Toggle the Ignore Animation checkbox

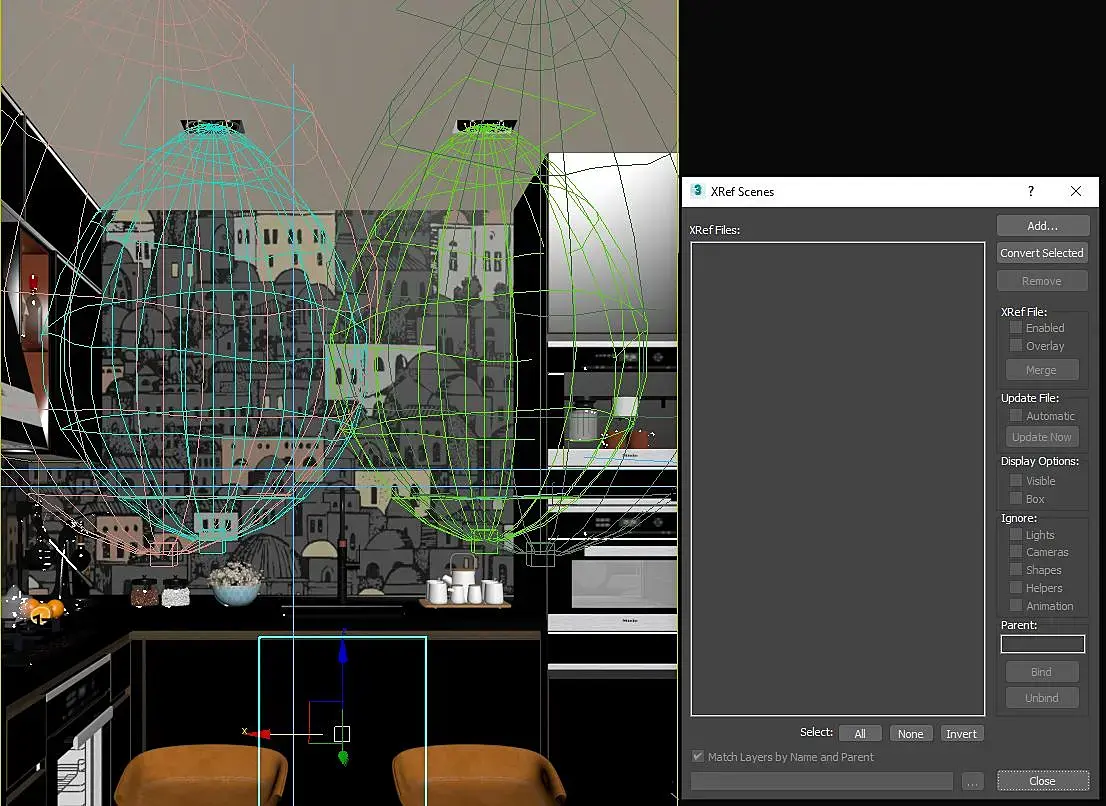[x=1016, y=605]
